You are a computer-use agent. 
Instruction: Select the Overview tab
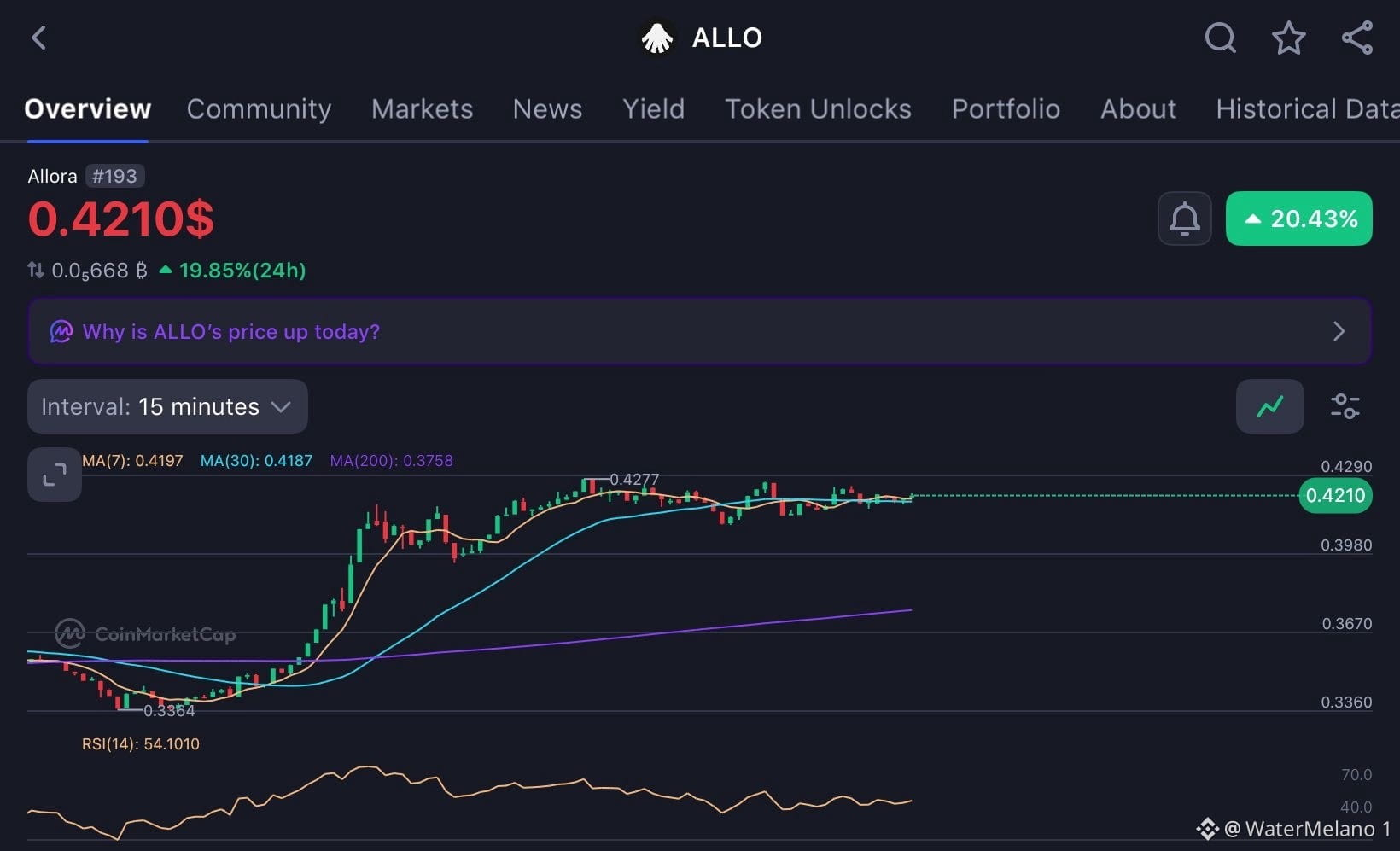tap(87, 109)
